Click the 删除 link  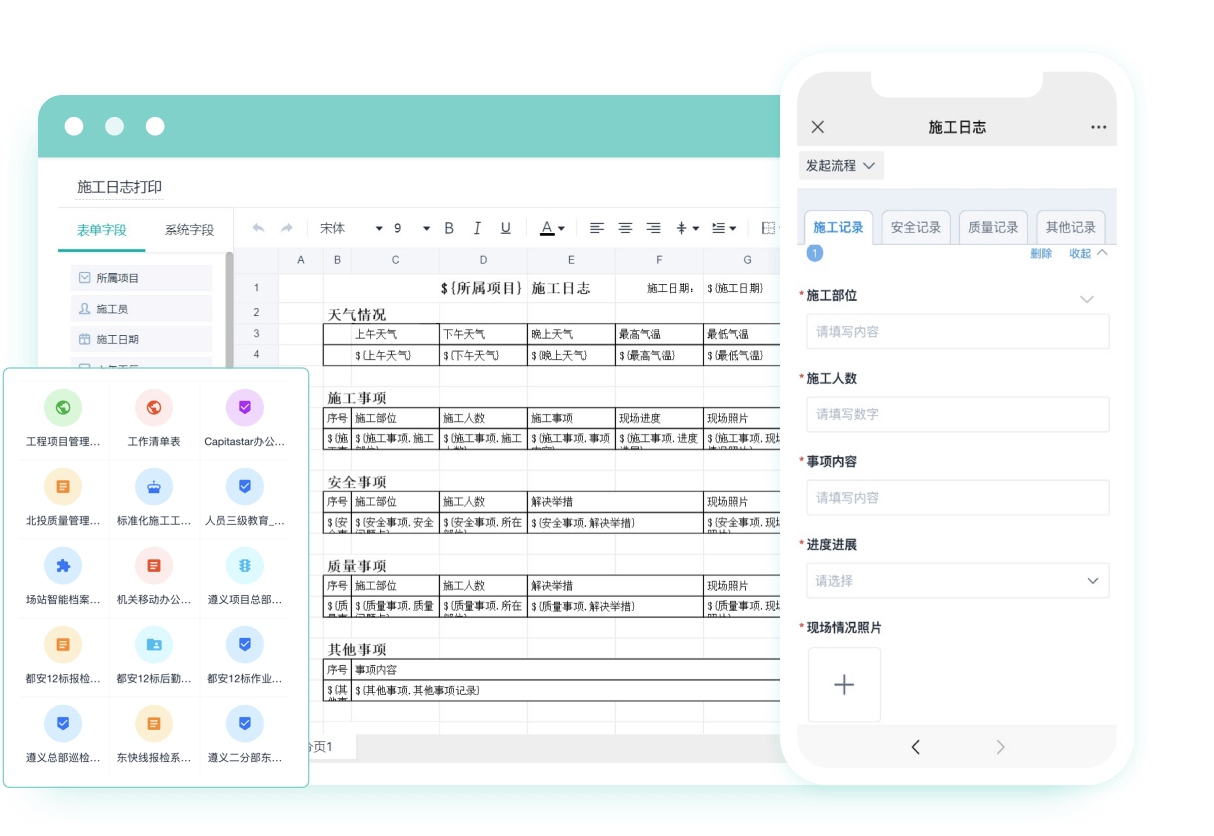(1041, 254)
